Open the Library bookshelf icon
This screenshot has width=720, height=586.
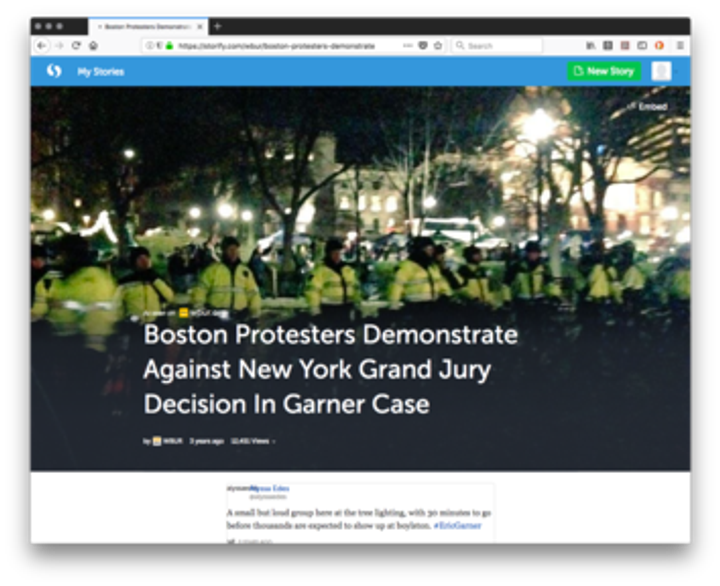coord(591,45)
